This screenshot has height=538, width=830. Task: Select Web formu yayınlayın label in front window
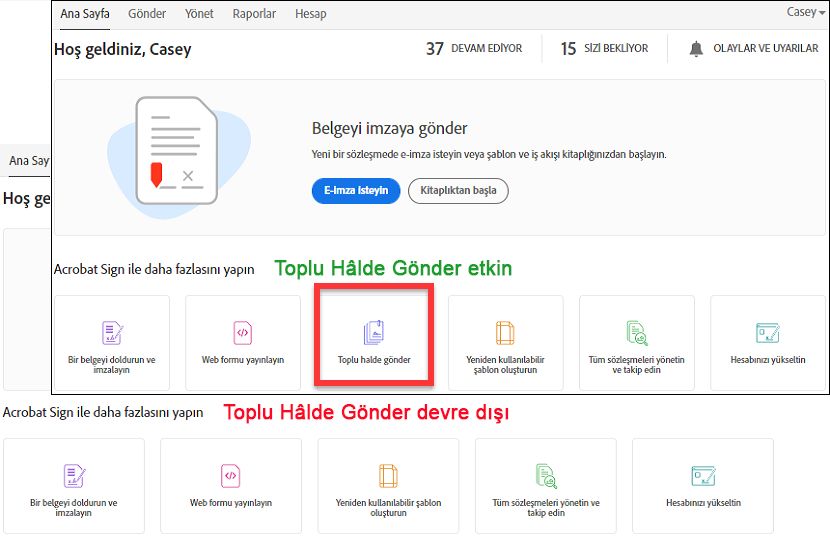(x=243, y=360)
